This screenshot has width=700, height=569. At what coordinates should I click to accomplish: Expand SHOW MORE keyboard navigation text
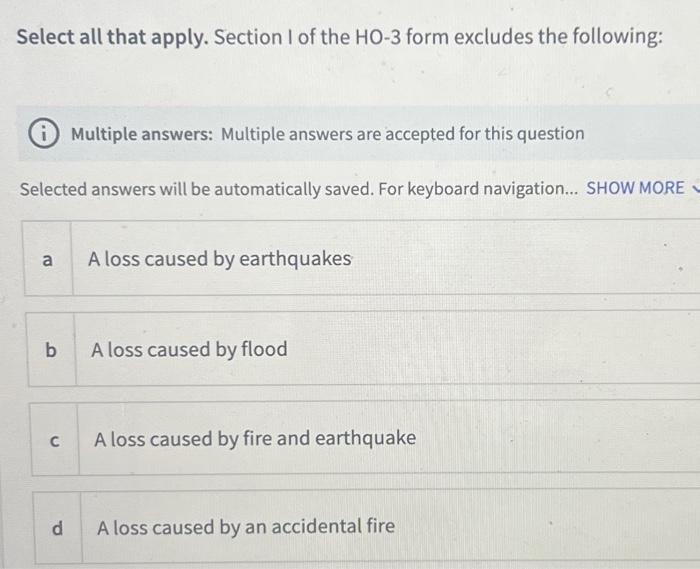pos(635,188)
